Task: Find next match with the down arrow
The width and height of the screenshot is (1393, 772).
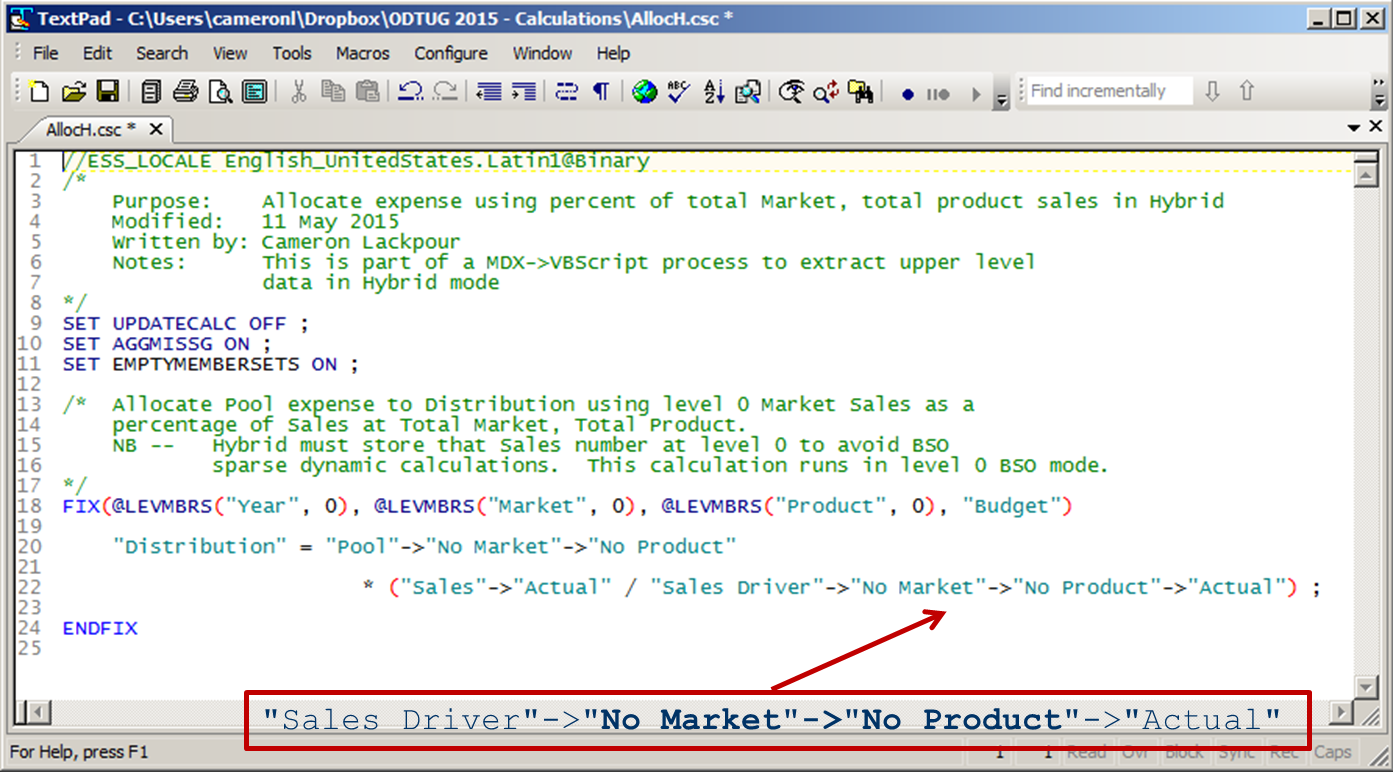Action: [1212, 91]
